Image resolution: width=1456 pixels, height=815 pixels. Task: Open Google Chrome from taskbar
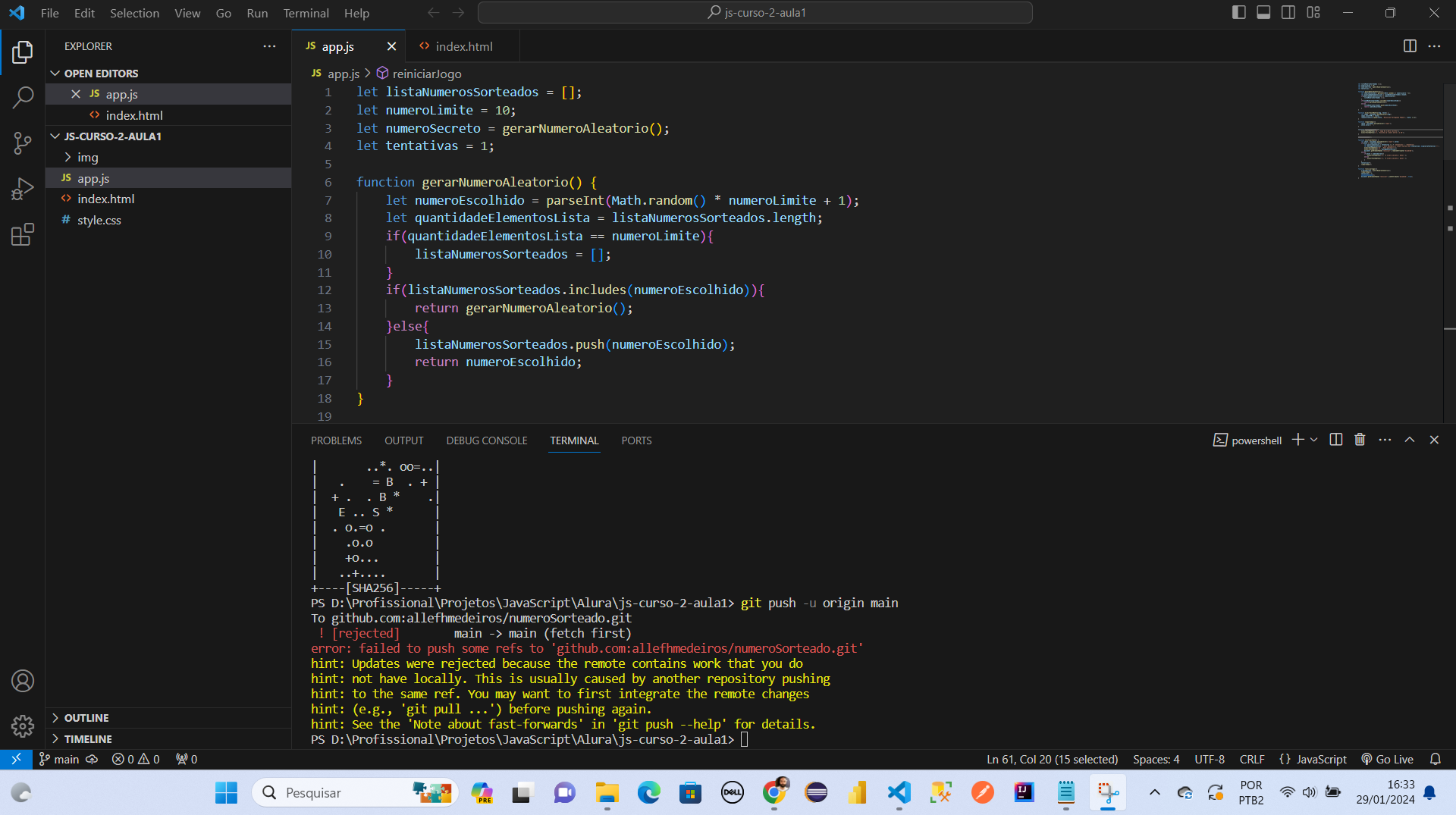(x=774, y=793)
